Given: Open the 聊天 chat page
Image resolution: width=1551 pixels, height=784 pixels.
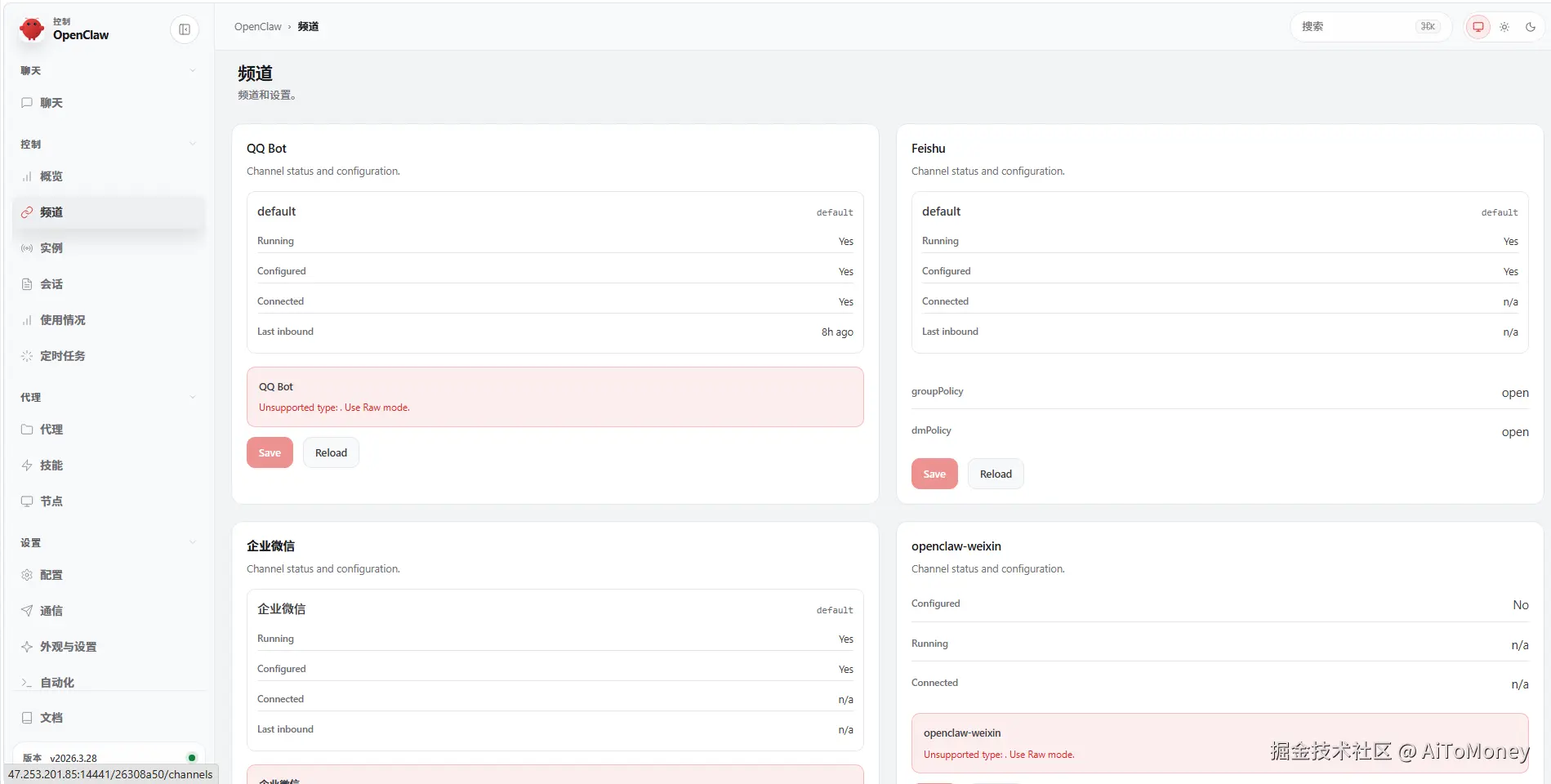Looking at the screenshot, I should pyautogui.click(x=109, y=103).
